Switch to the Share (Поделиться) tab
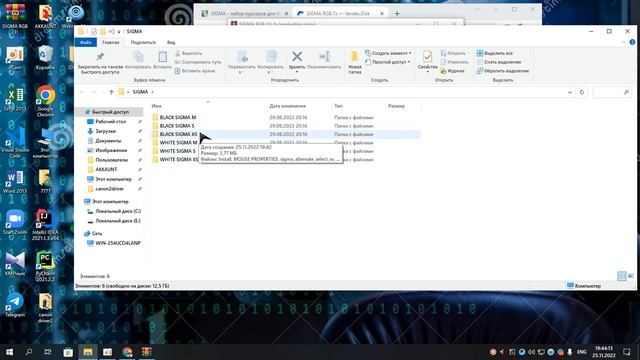Image resolution: width=640 pixels, height=360 pixels. tap(143, 42)
